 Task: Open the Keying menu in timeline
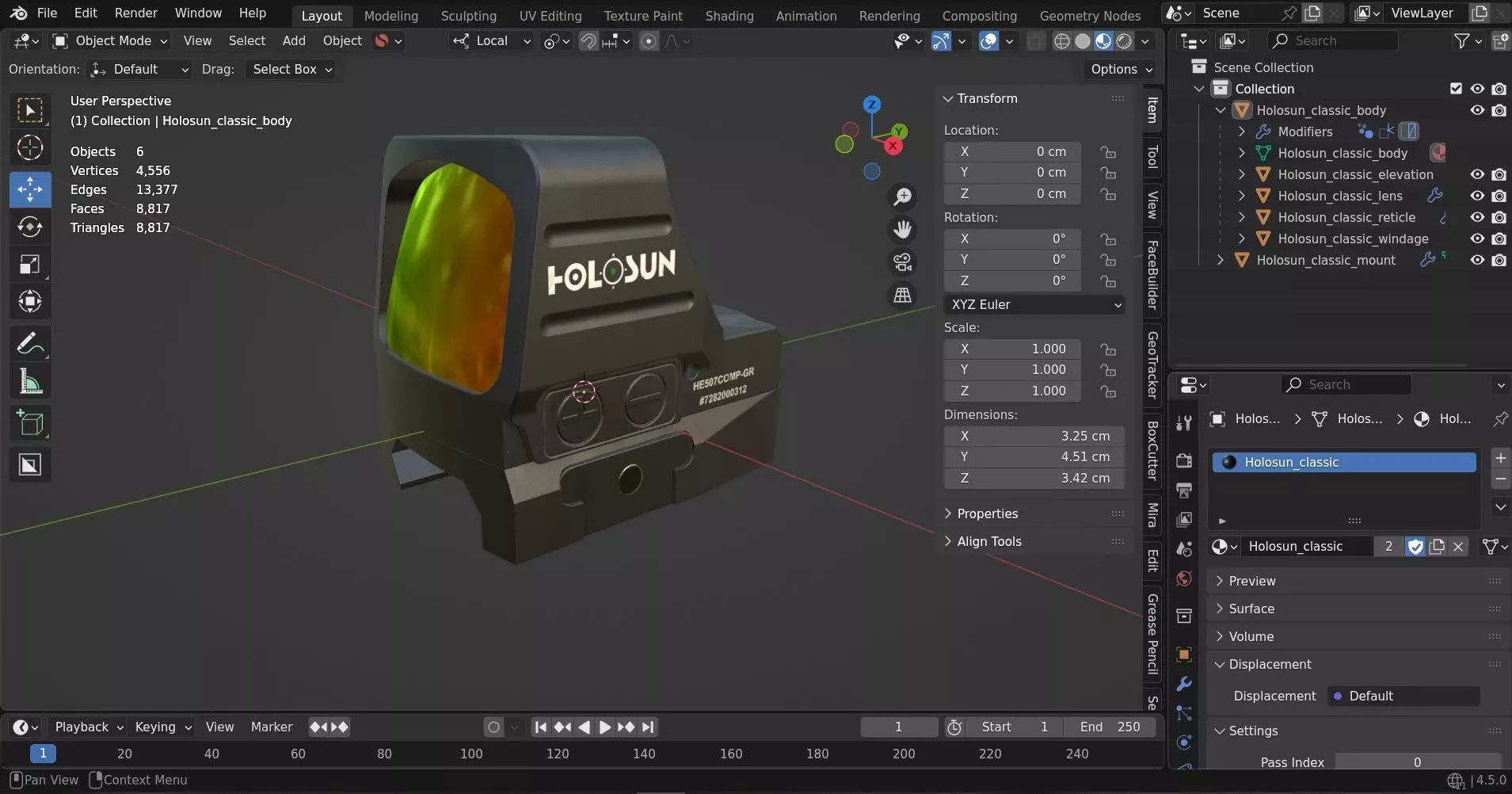162,727
